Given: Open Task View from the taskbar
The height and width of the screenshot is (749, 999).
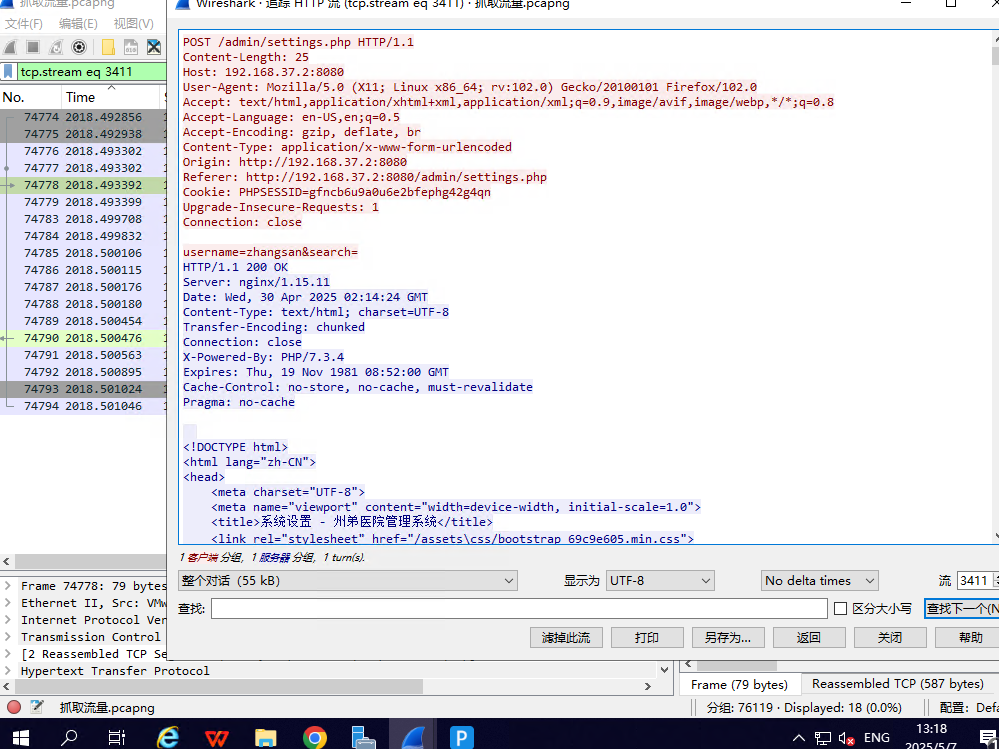Looking at the screenshot, I should point(117,738).
